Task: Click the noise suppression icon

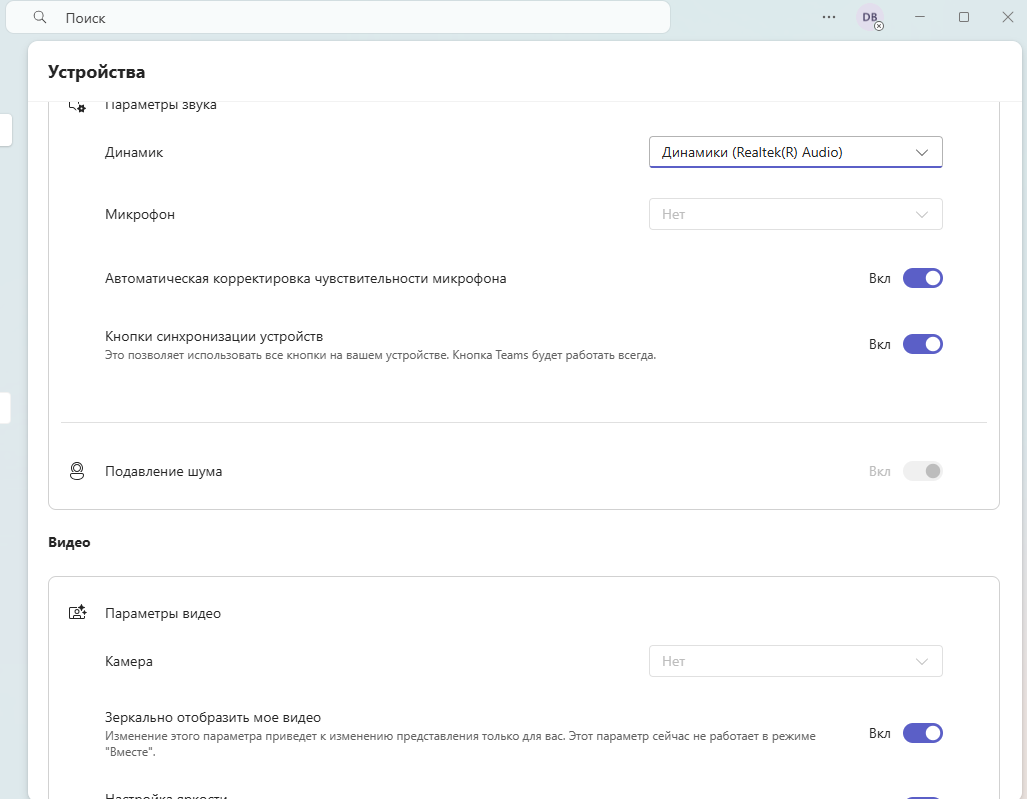Action: tap(77, 471)
